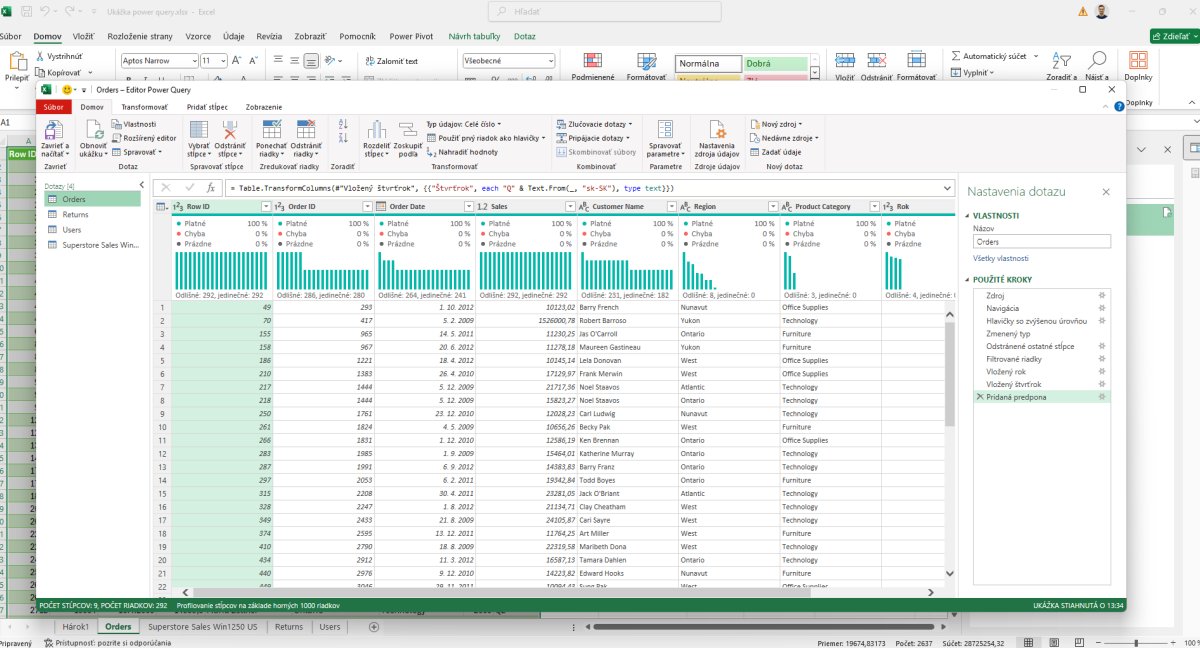1200x648 pixels.
Task: Click Rozdeliť stĺpec icon
Action: click(376, 130)
